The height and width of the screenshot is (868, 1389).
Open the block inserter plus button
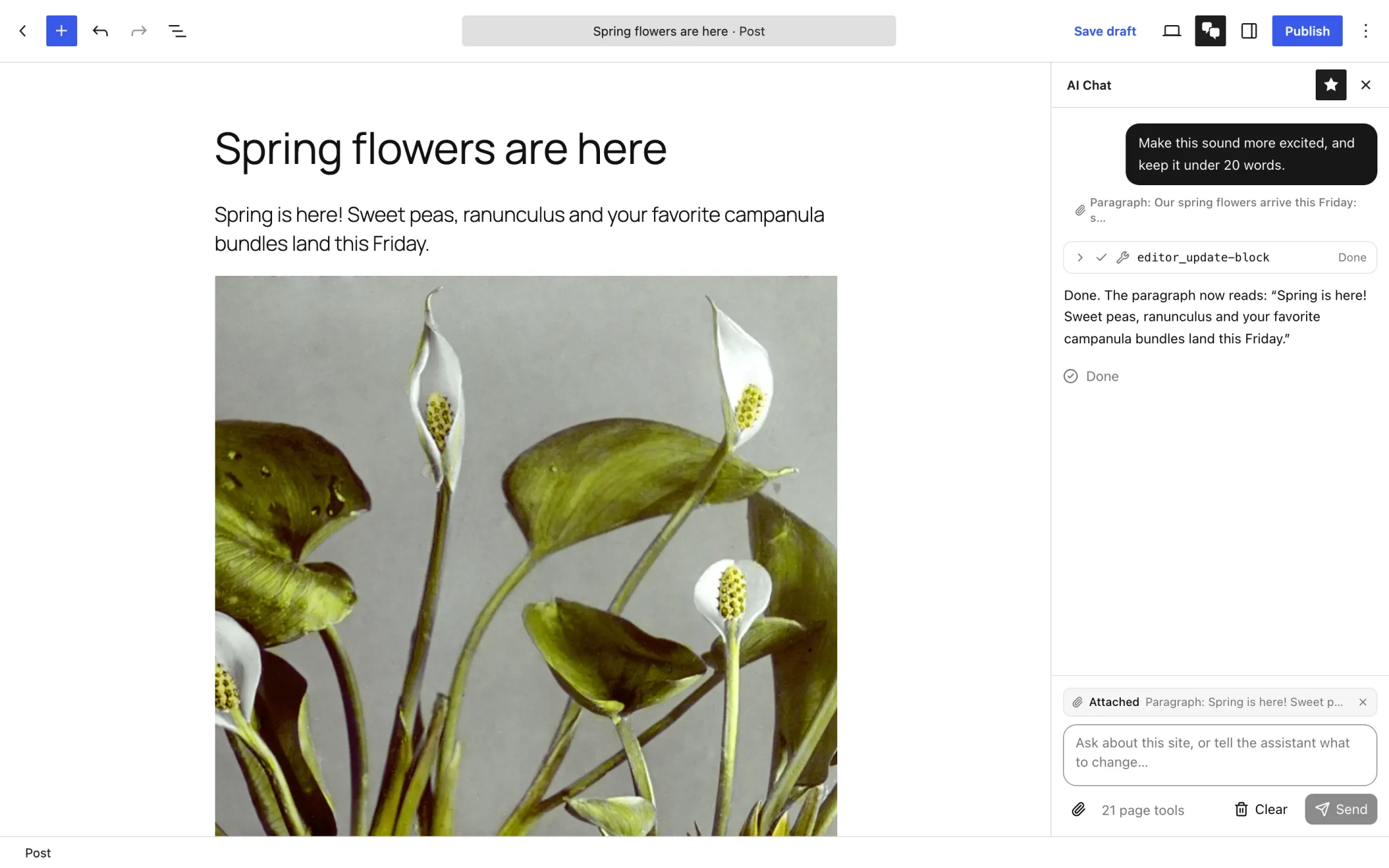click(62, 31)
